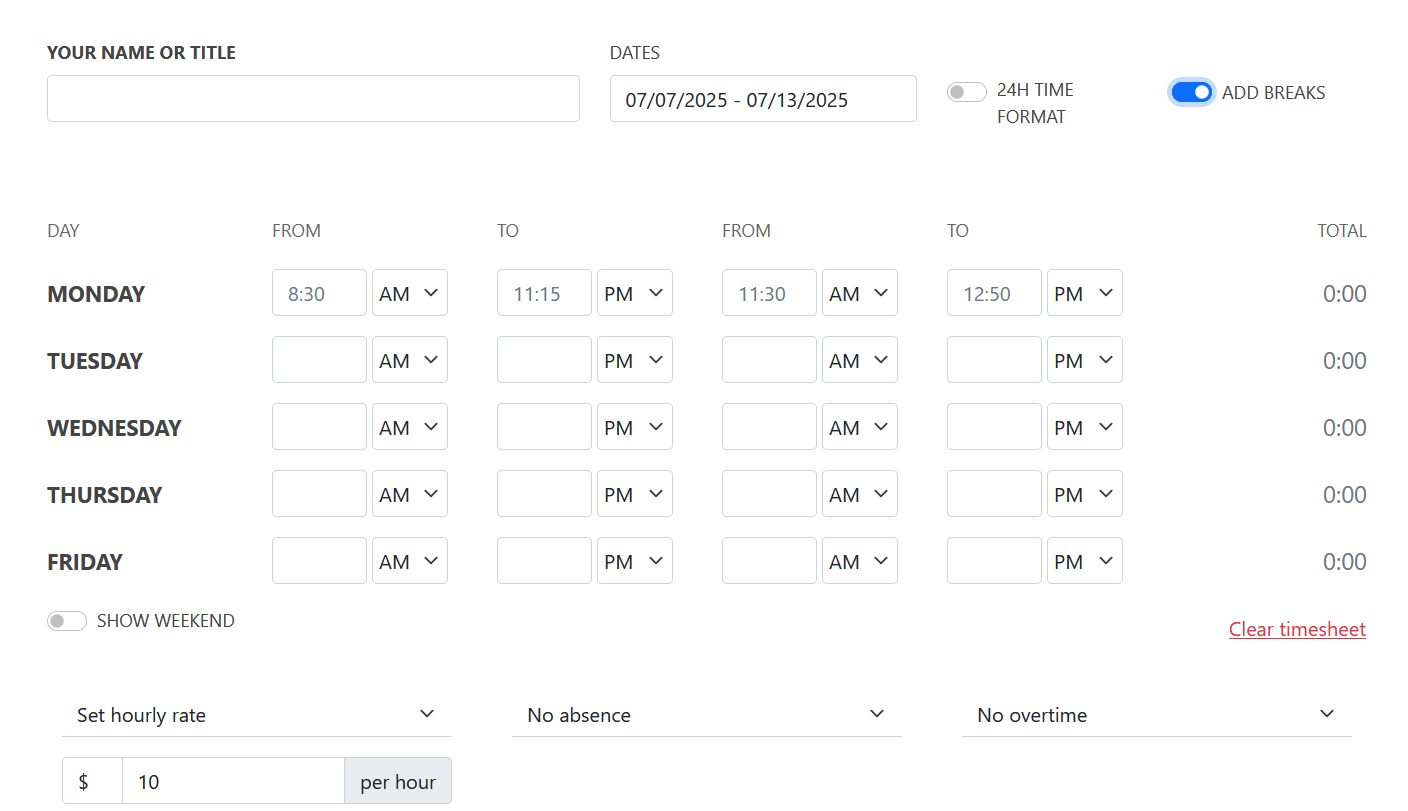Open the No overtime dropdown

[1155, 714]
